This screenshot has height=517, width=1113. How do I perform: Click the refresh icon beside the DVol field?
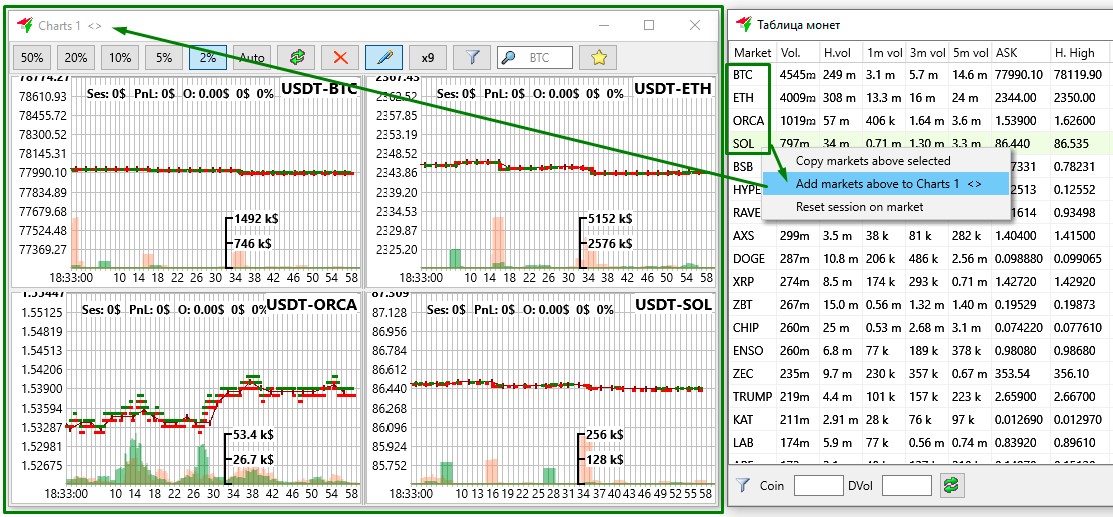point(951,485)
